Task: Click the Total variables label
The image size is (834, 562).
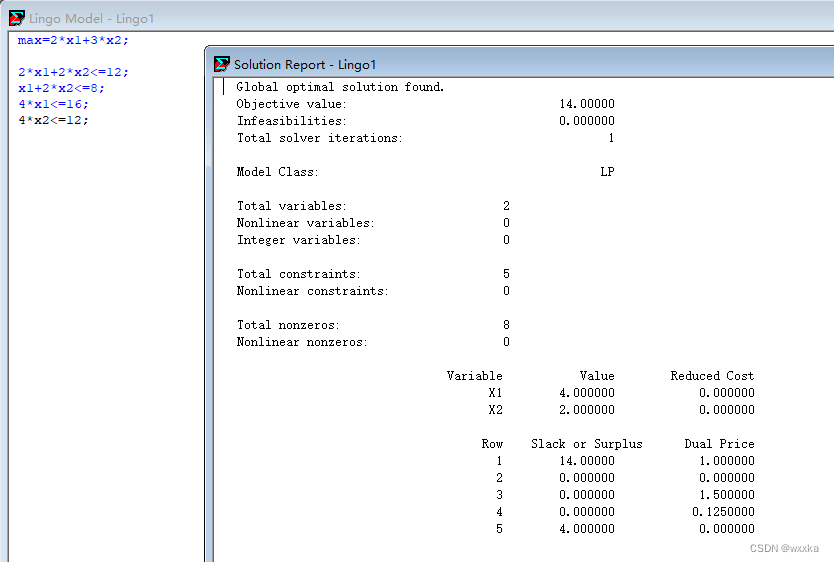Action: (291, 206)
